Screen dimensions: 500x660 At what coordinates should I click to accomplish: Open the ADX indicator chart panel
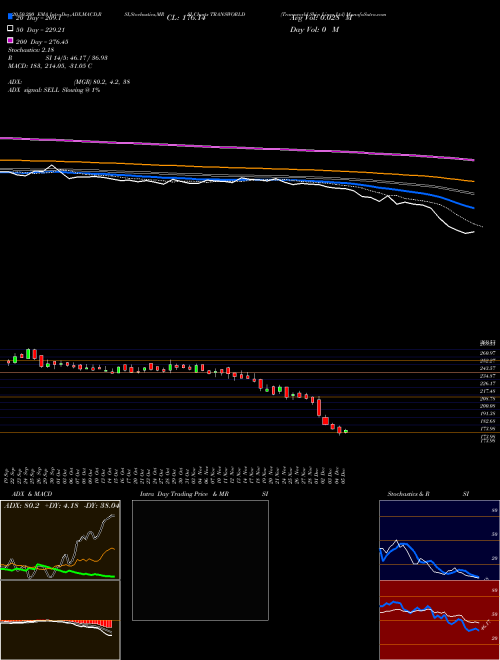pos(60,540)
